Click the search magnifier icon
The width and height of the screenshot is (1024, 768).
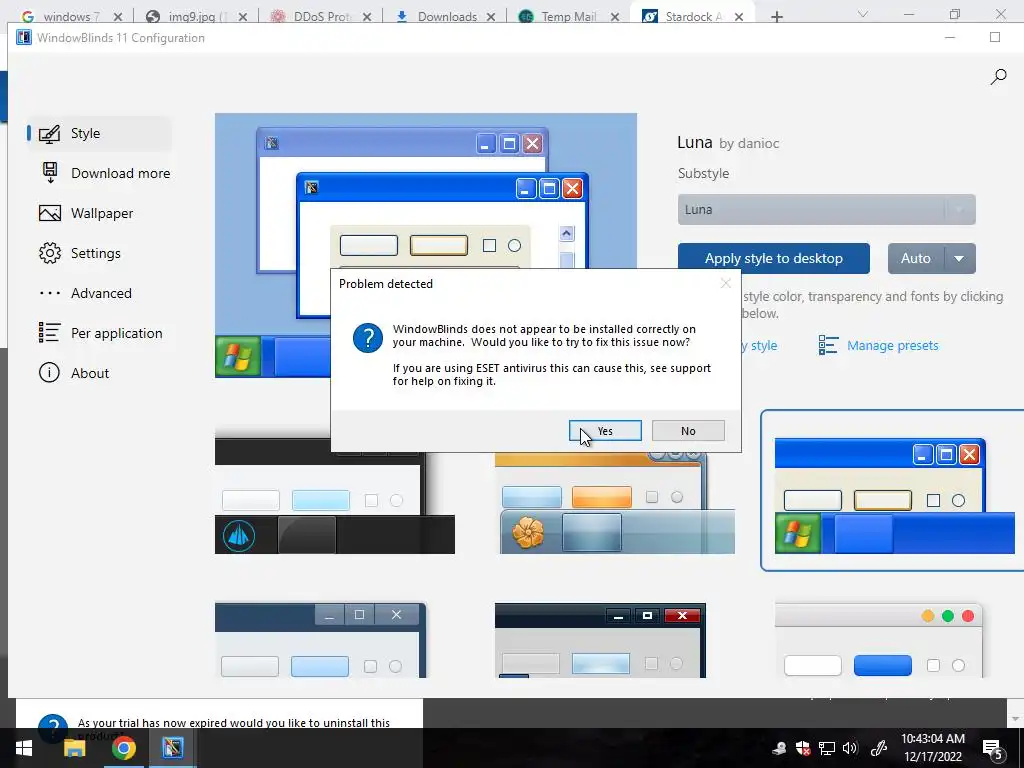coord(998,77)
